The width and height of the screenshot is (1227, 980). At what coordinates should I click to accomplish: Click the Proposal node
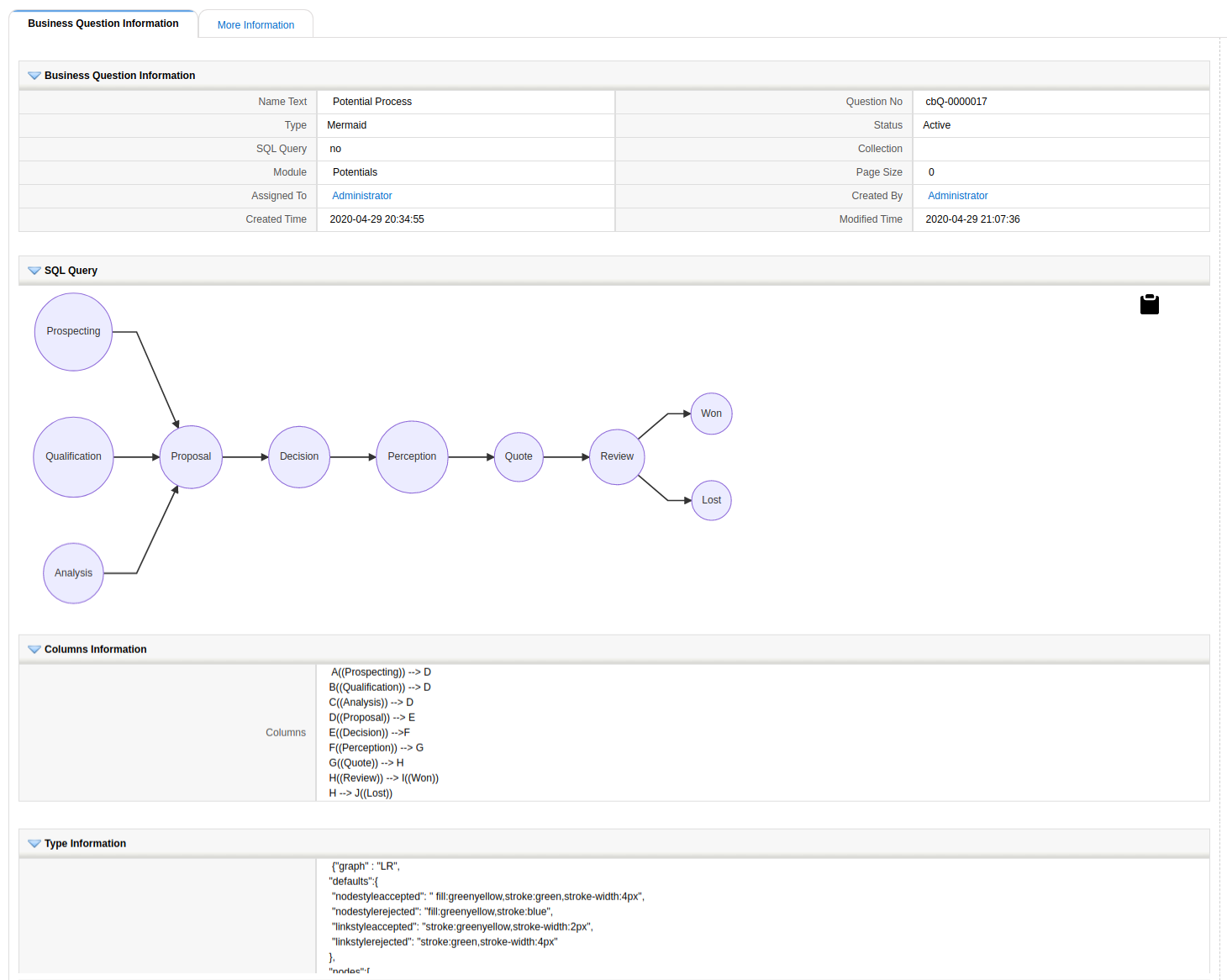coord(191,456)
